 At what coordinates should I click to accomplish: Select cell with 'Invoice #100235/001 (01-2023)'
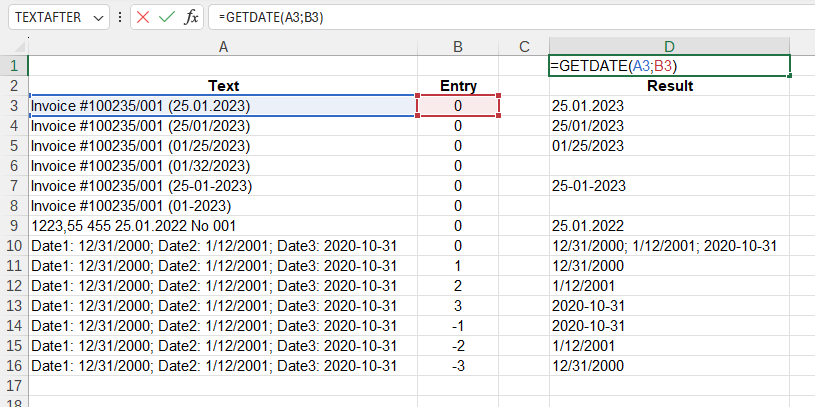pyautogui.click(x=223, y=206)
